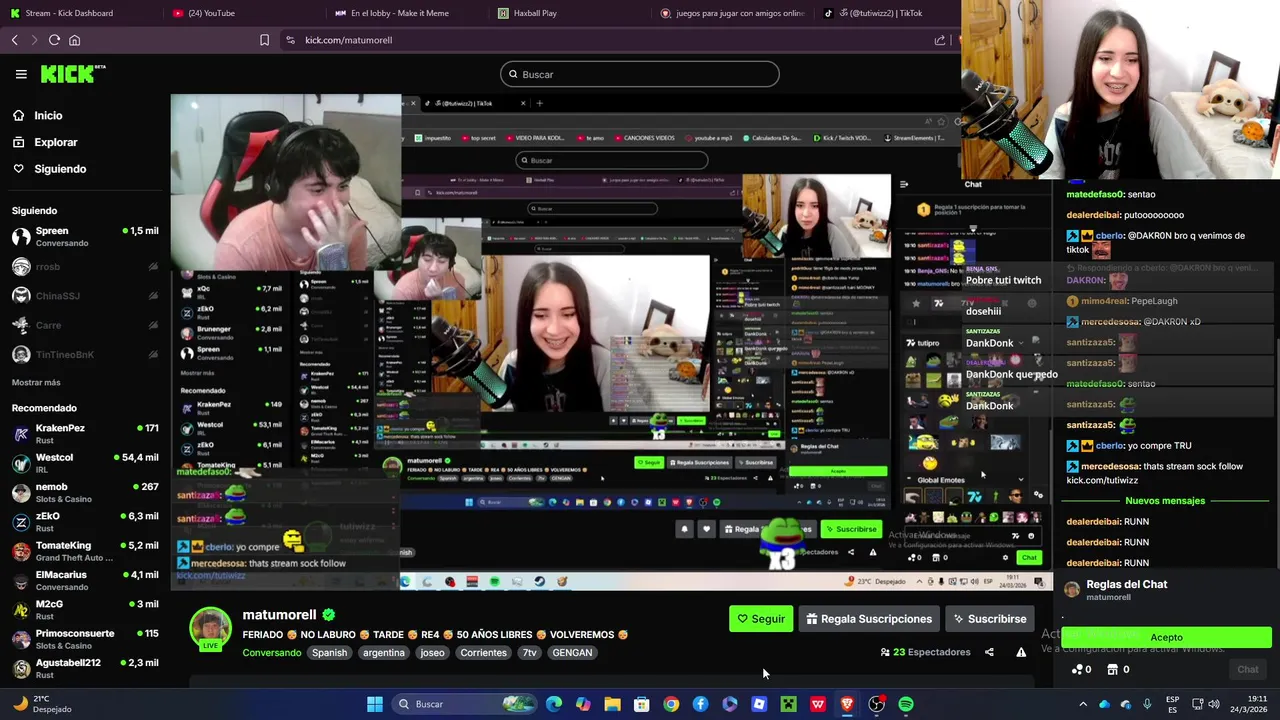Go to Inicio in Kick sidebar
Image resolution: width=1280 pixels, height=720 pixels.
[x=38, y=116]
